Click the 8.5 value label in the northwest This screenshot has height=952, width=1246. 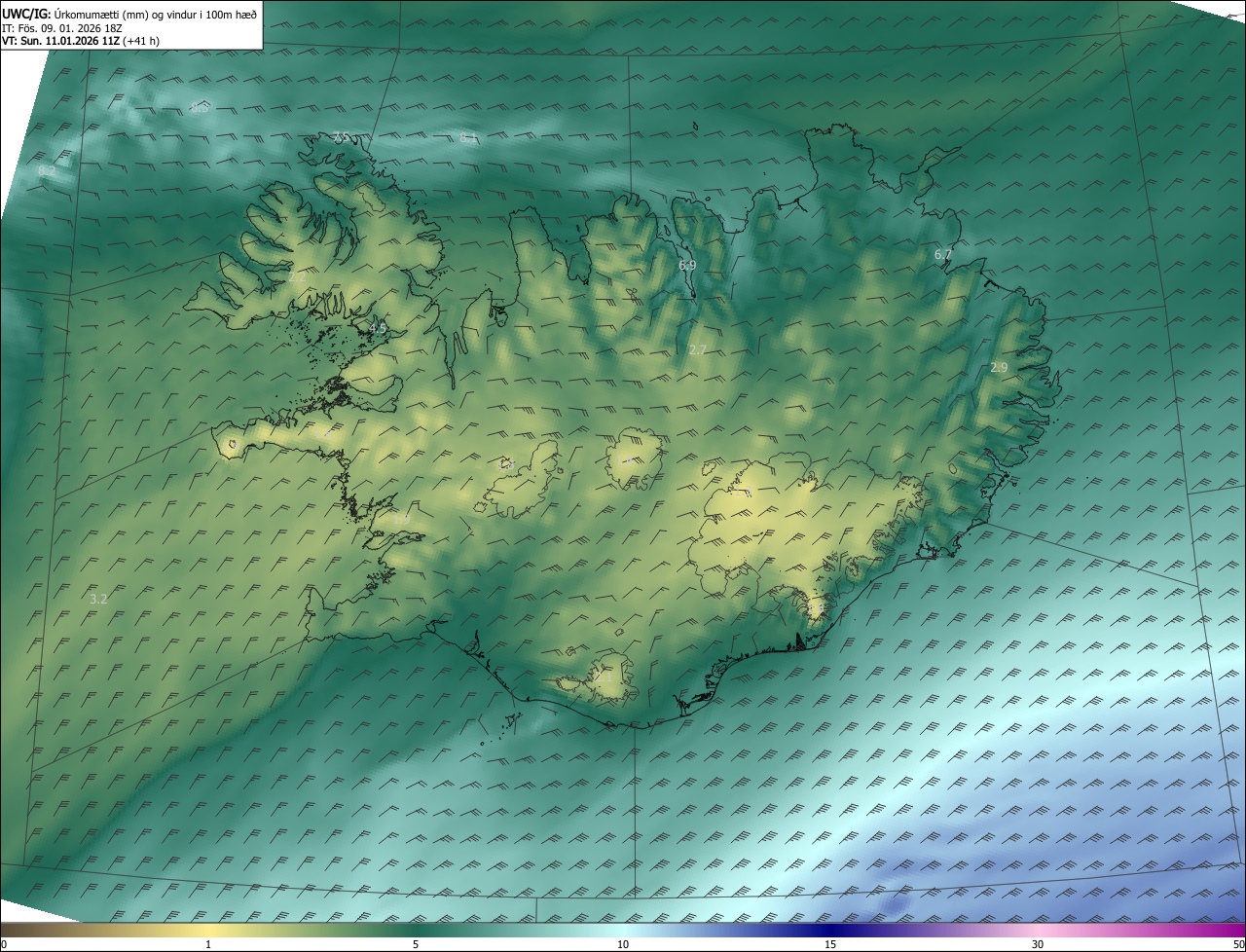[200, 108]
